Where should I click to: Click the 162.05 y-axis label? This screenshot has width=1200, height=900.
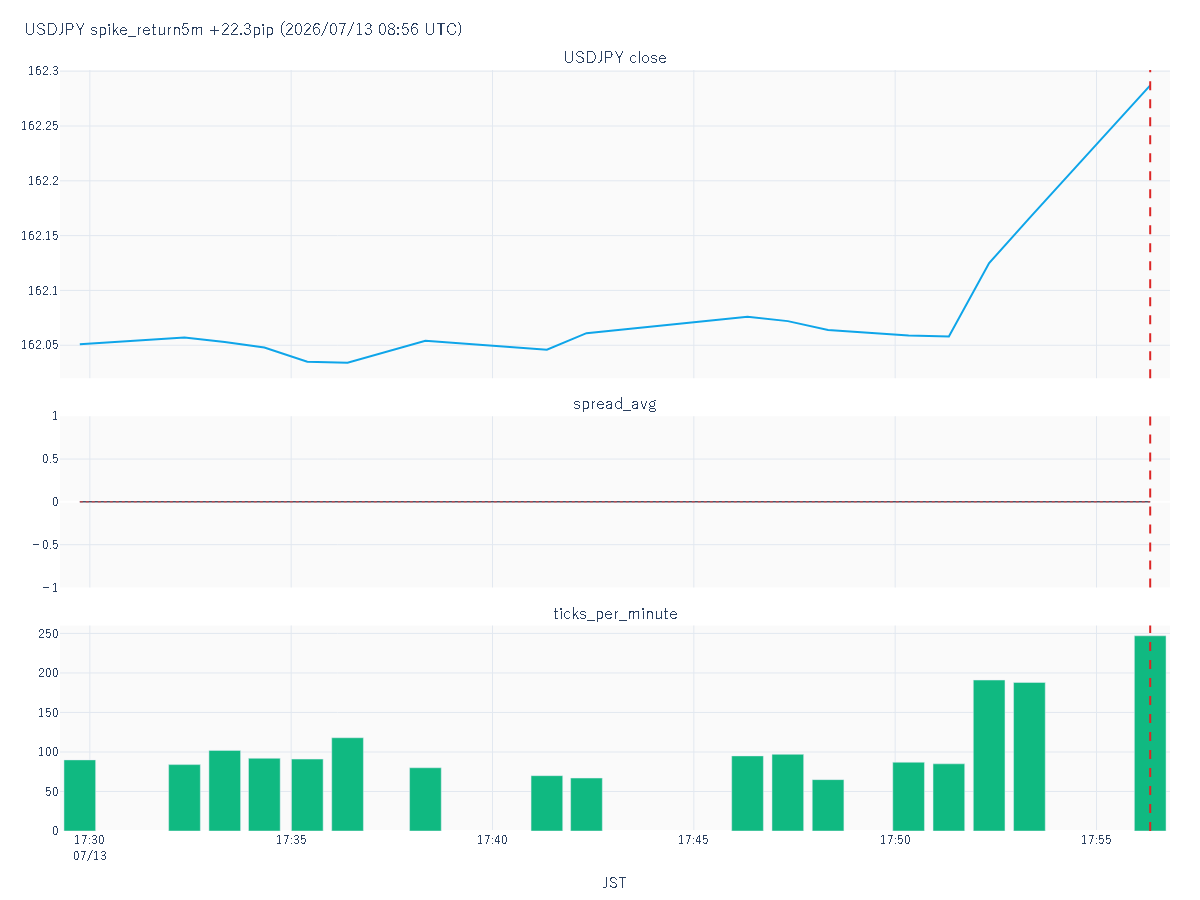(41, 345)
